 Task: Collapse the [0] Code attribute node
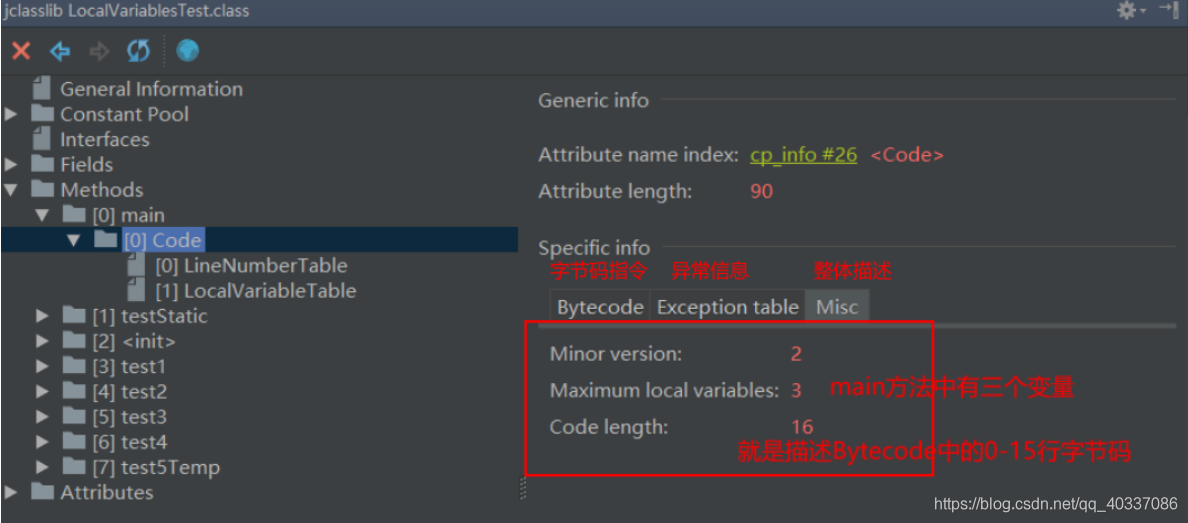[x=73, y=240]
